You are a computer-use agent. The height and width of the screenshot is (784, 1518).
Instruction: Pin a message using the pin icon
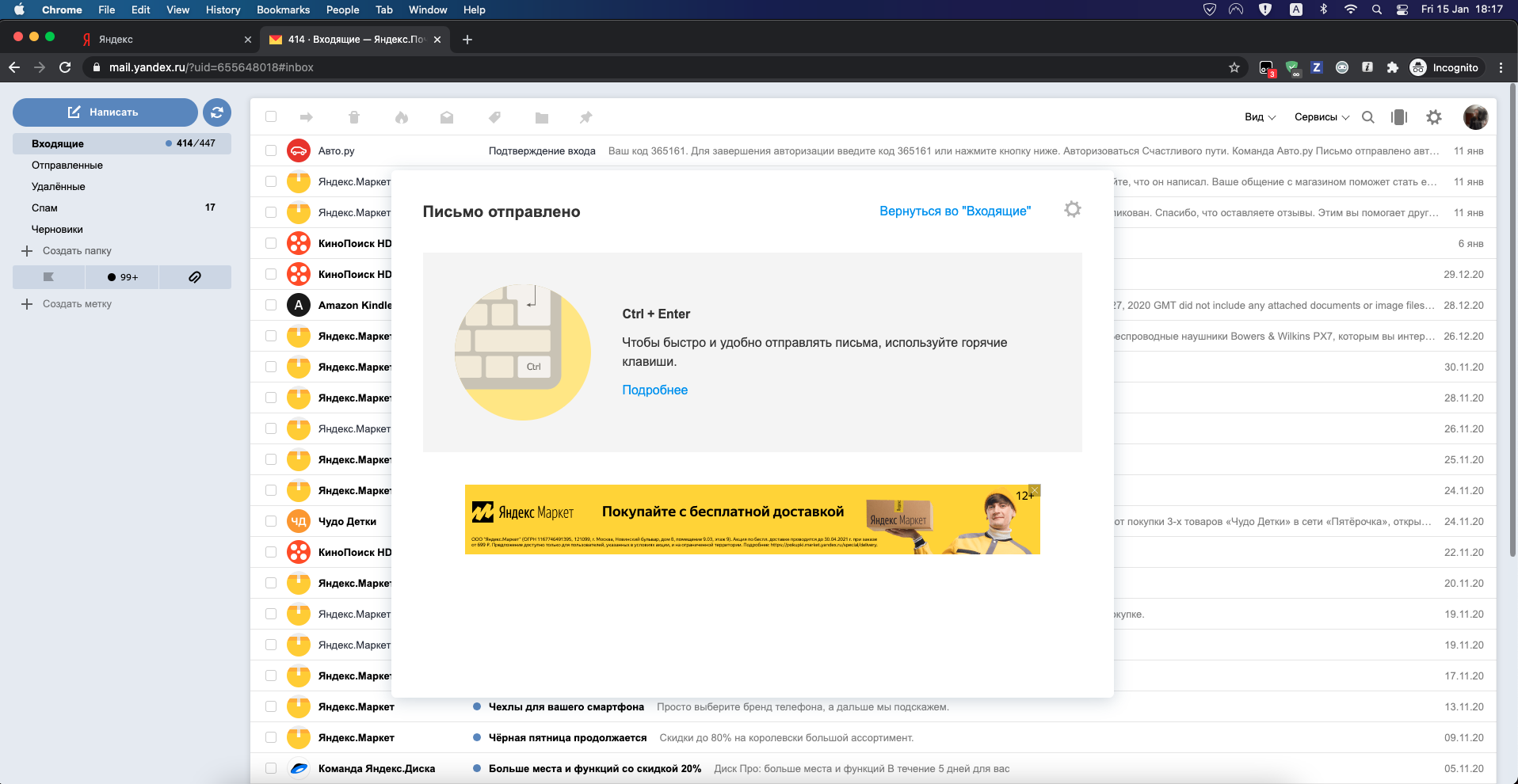click(x=586, y=116)
